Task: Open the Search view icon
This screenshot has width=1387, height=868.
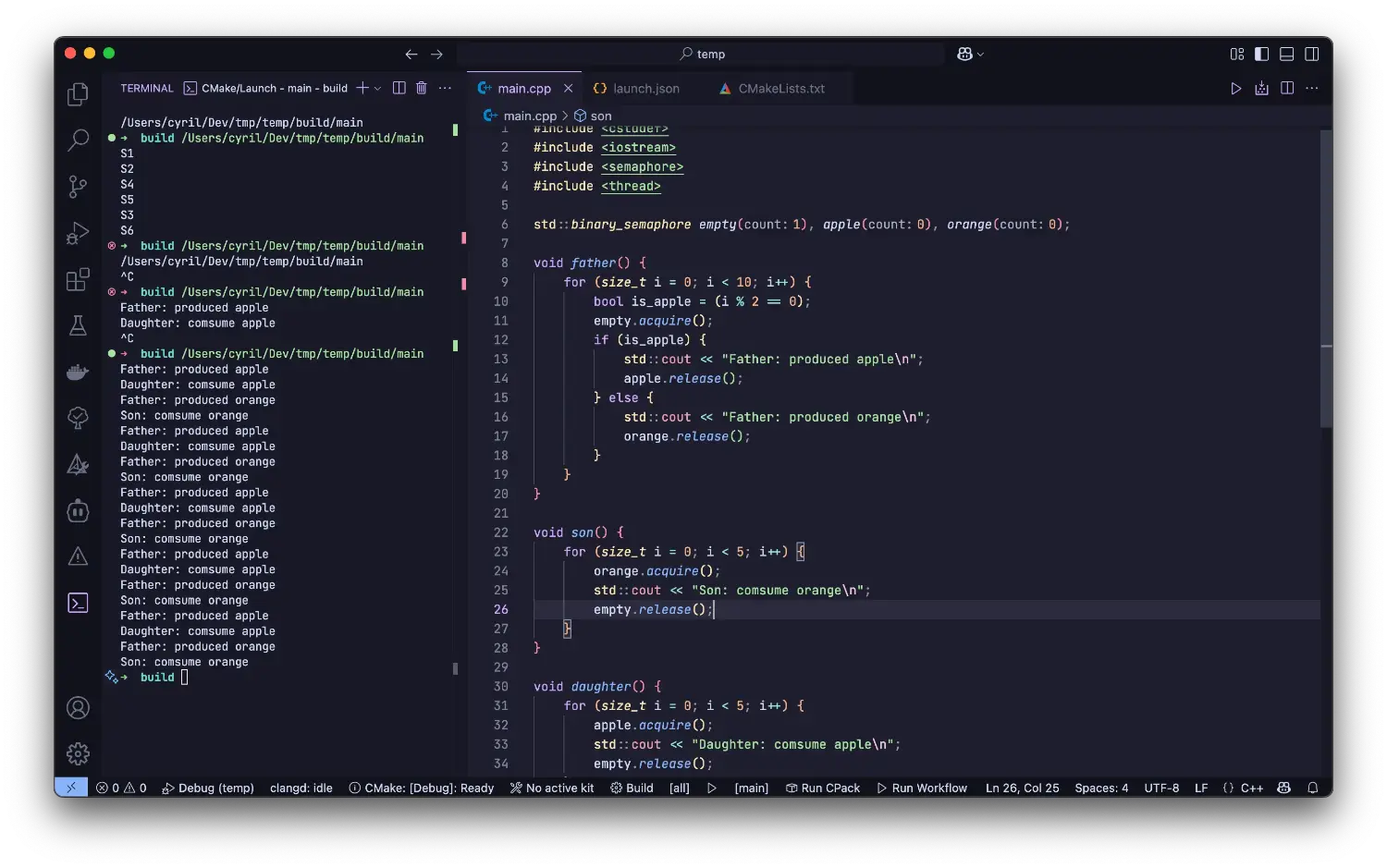Action: (79, 141)
